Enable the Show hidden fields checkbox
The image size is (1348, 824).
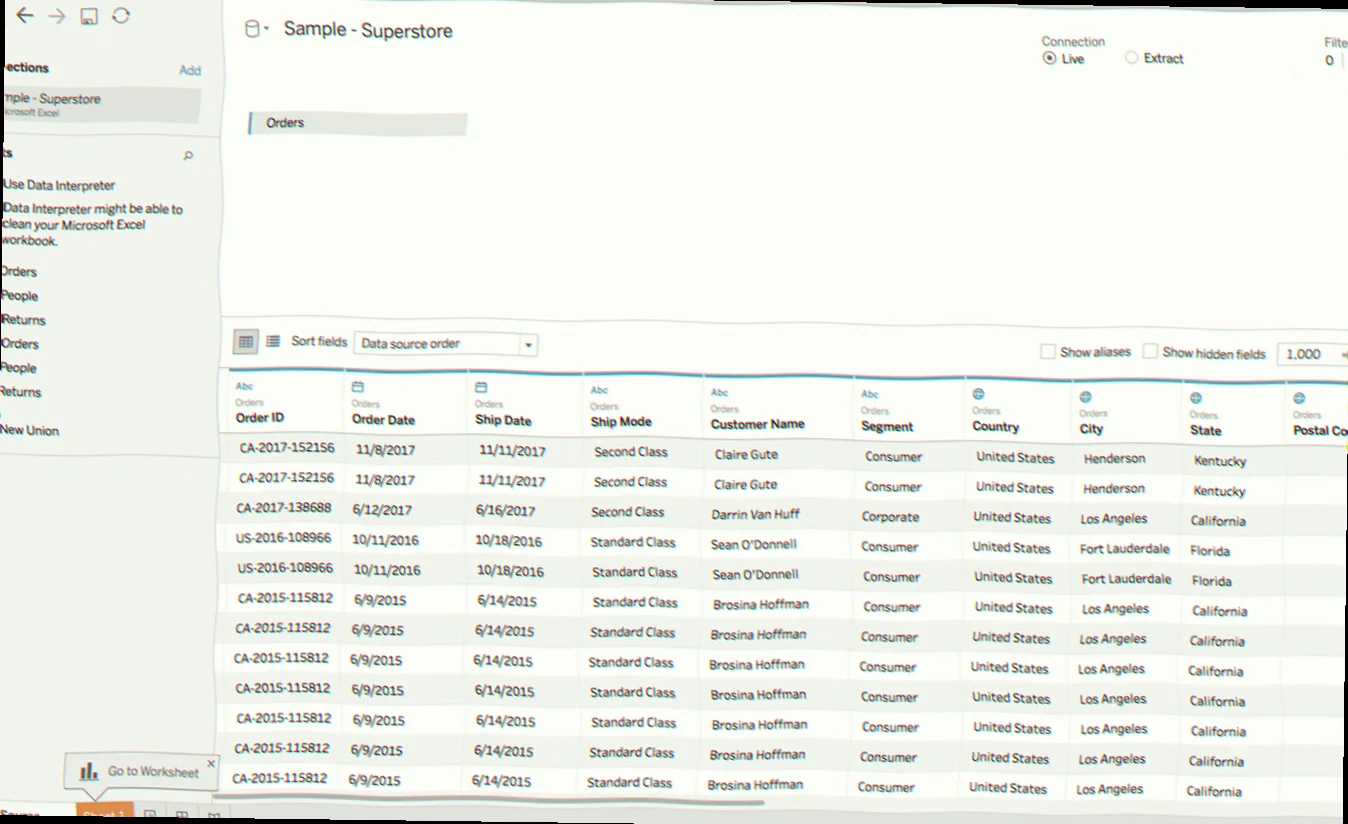[x=1150, y=352]
